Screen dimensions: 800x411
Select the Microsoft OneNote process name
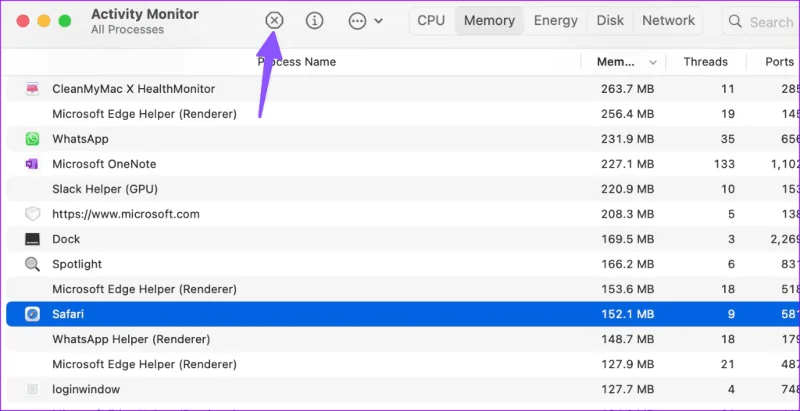tap(104, 164)
